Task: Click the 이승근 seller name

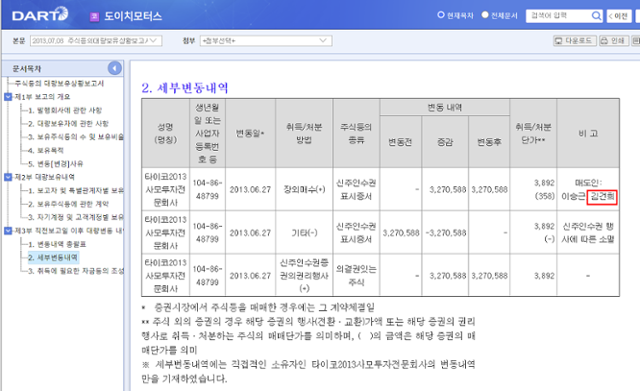Action: click(x=573, y=197)
